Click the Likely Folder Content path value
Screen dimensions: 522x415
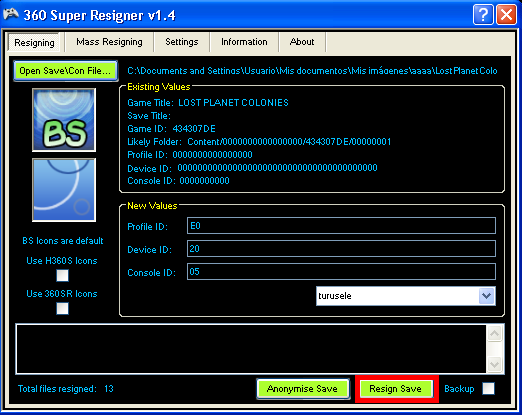point(289,142)
